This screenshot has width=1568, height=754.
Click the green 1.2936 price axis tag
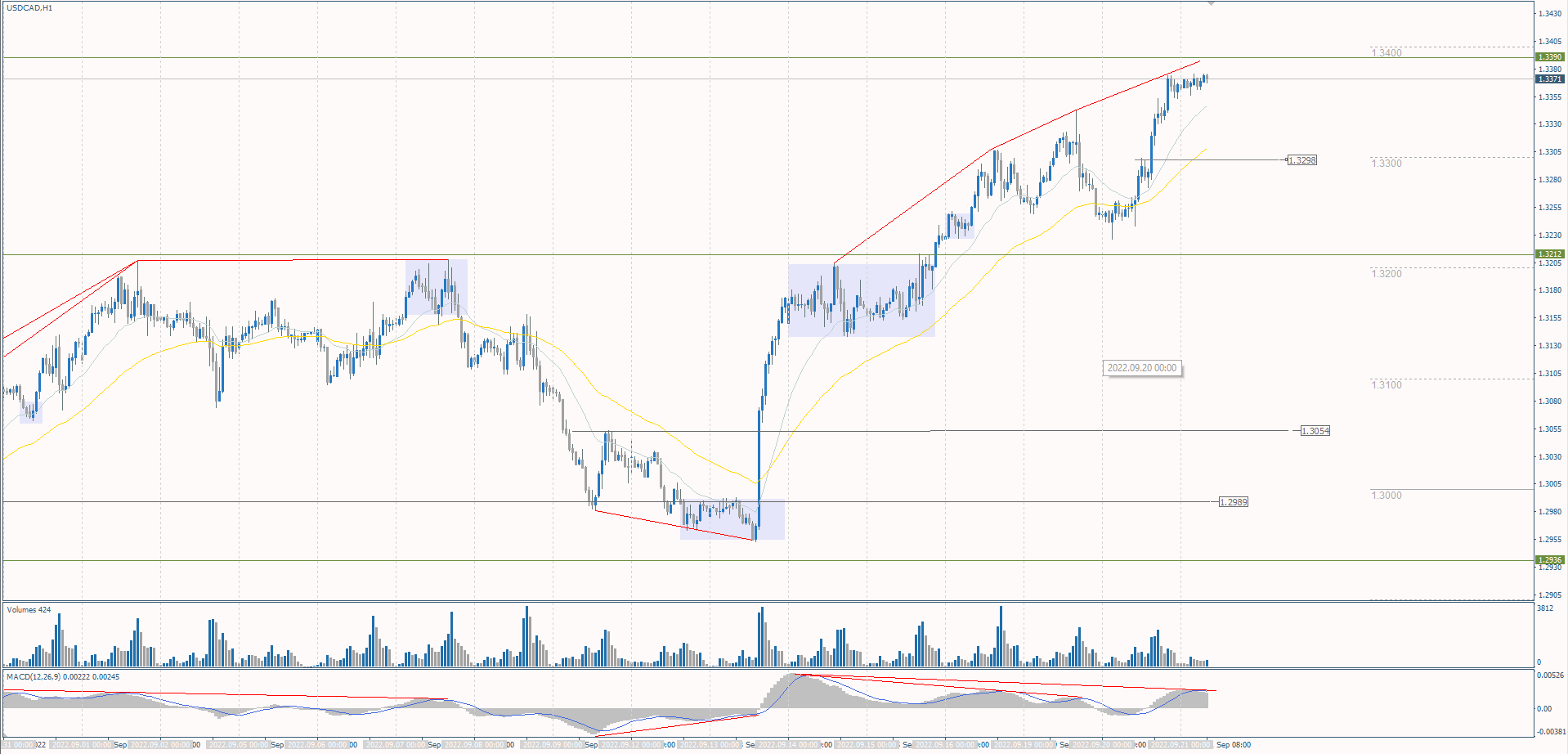(1550, 560)
